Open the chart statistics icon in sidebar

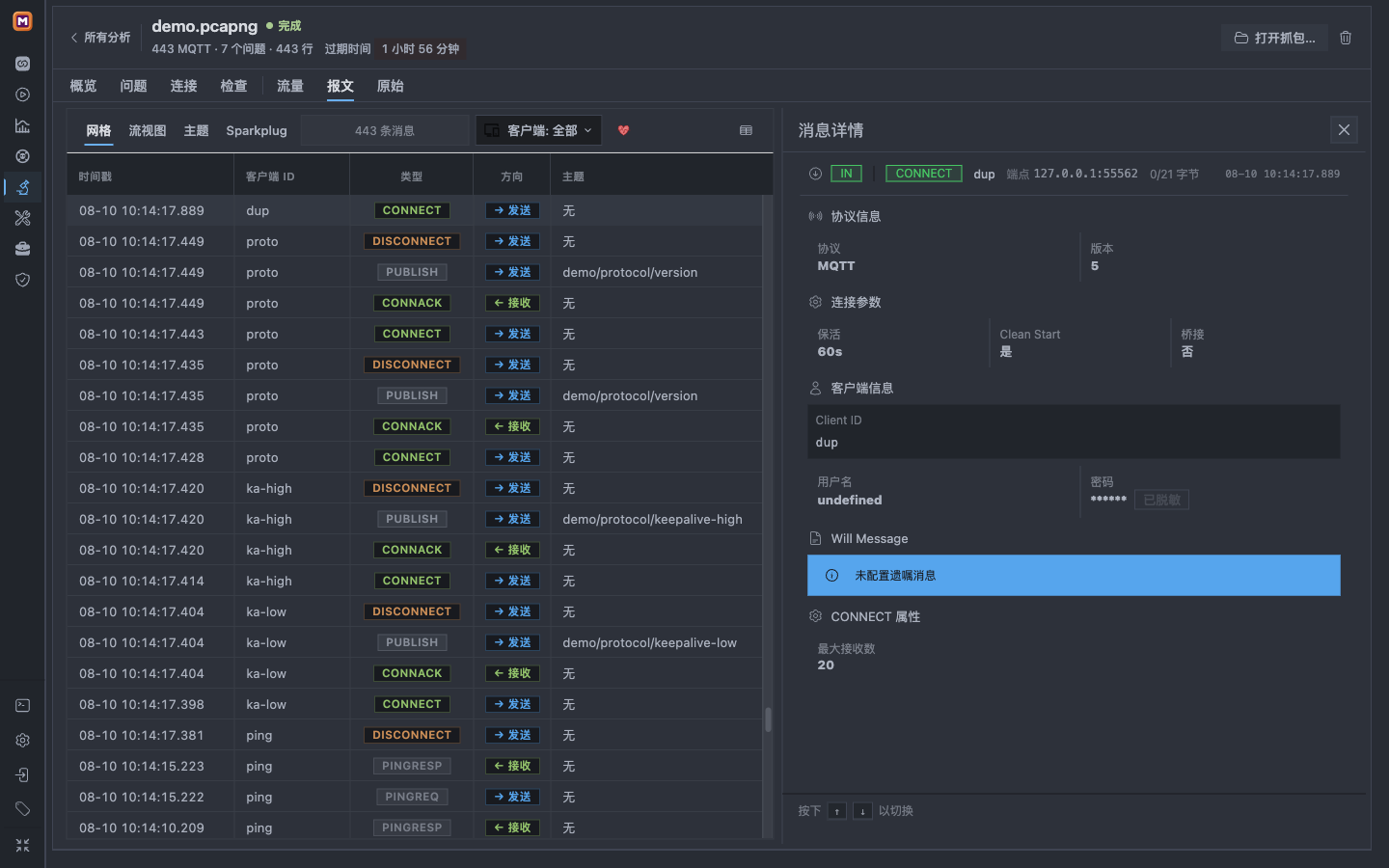22,125
